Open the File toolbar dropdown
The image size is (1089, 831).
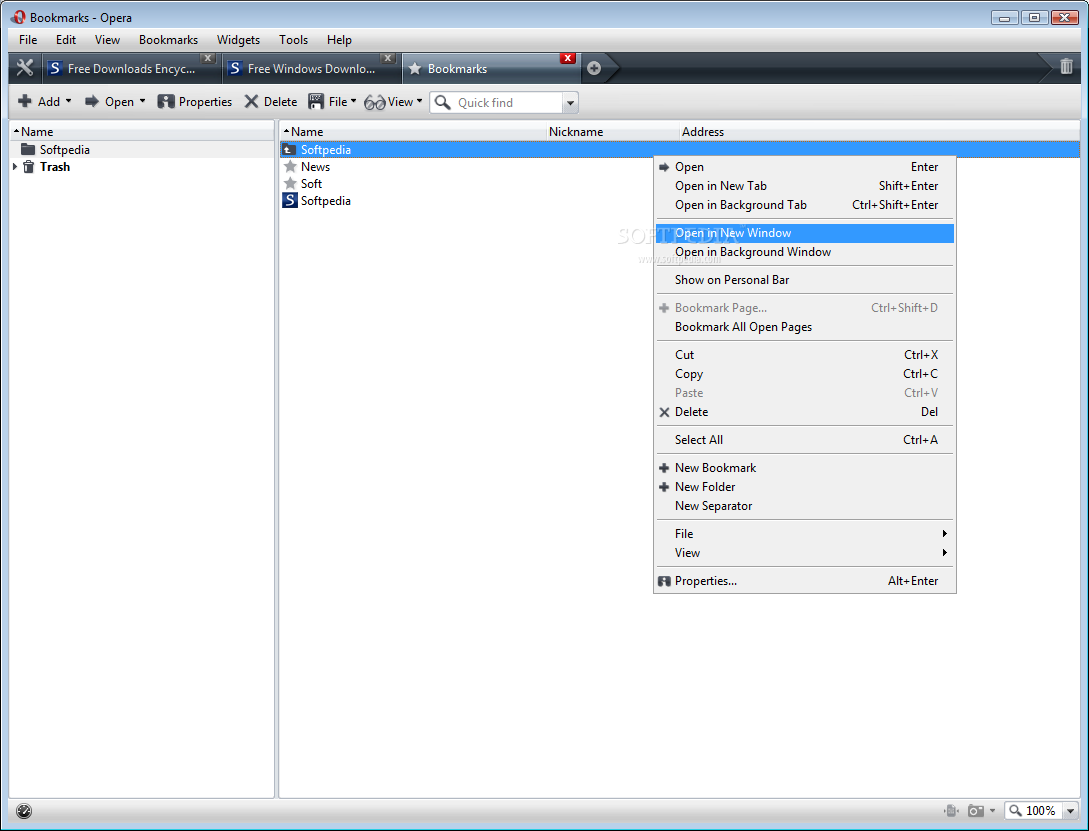pyautogui.click(x=332, y=101)
